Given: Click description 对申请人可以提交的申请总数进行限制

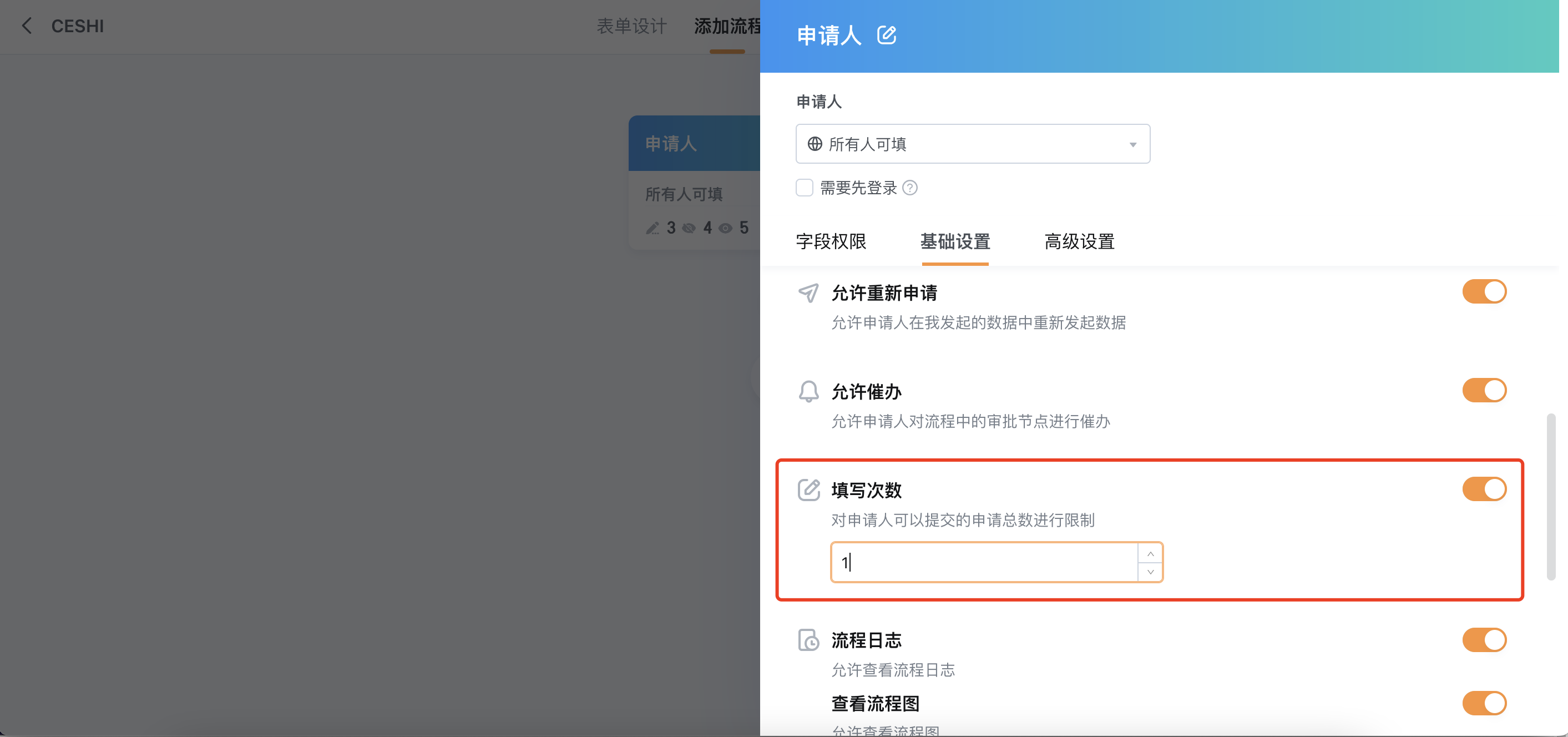Looking at the screenshot, I should tap(963, 520).
